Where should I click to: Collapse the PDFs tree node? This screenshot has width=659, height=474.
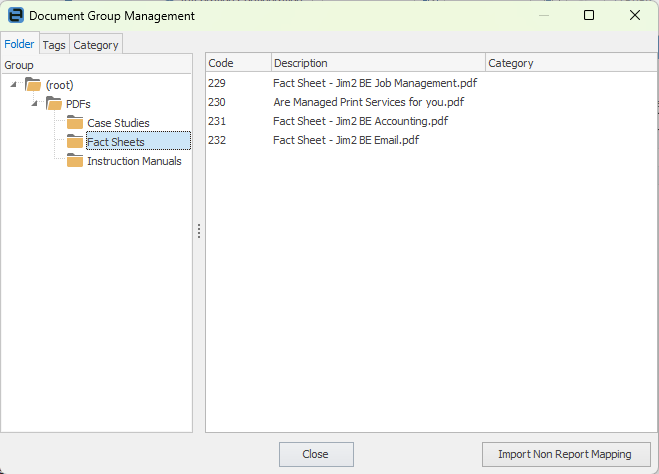pyautogui.click(x=34, y=103)
